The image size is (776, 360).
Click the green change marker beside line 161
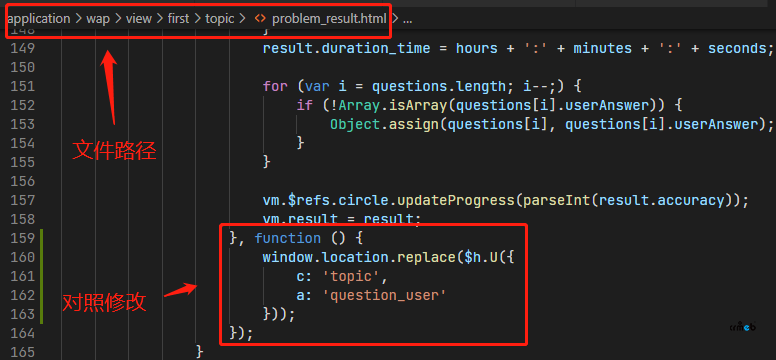click(42, 276)
